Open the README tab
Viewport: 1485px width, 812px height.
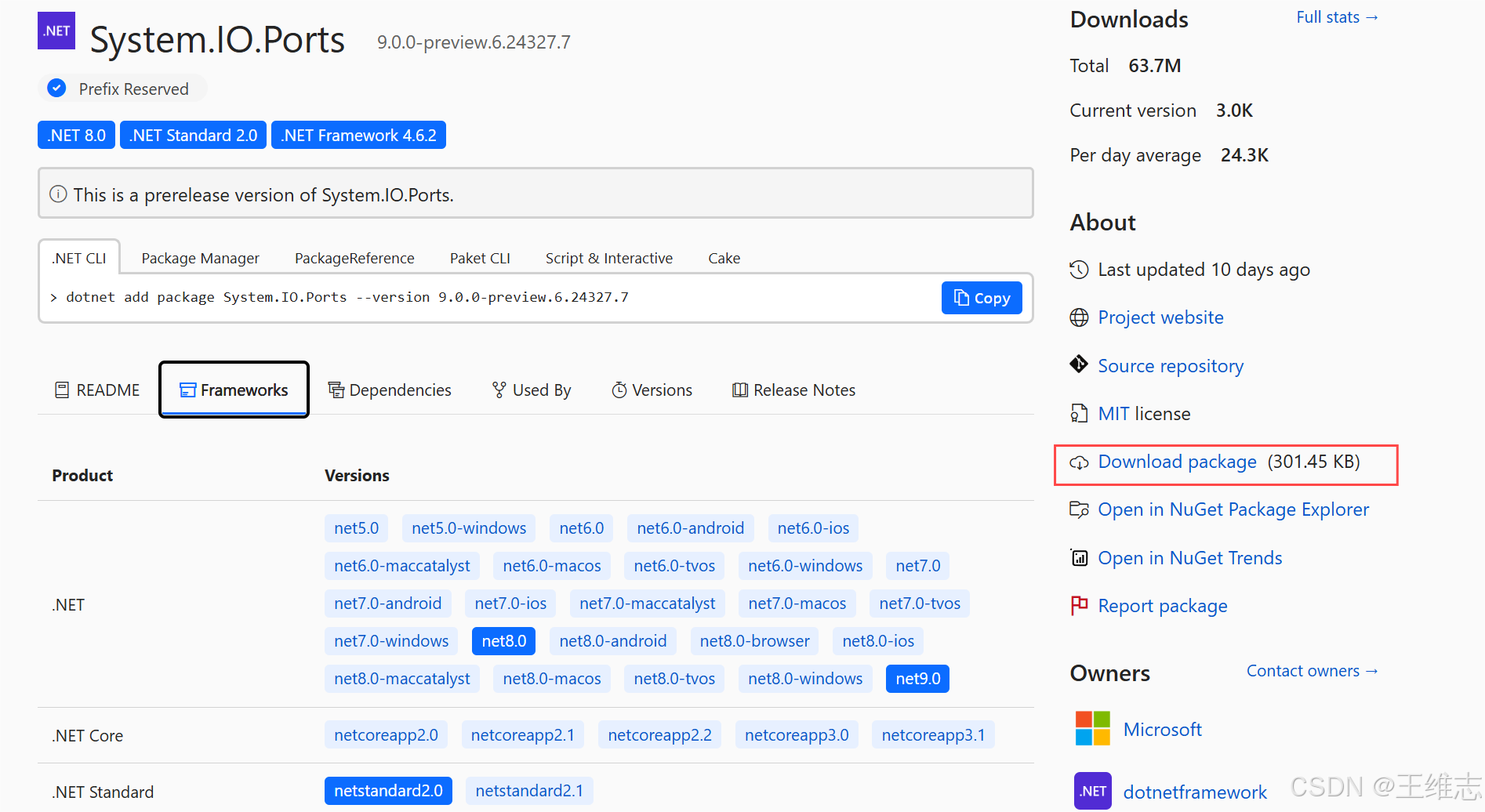(97, 390)
